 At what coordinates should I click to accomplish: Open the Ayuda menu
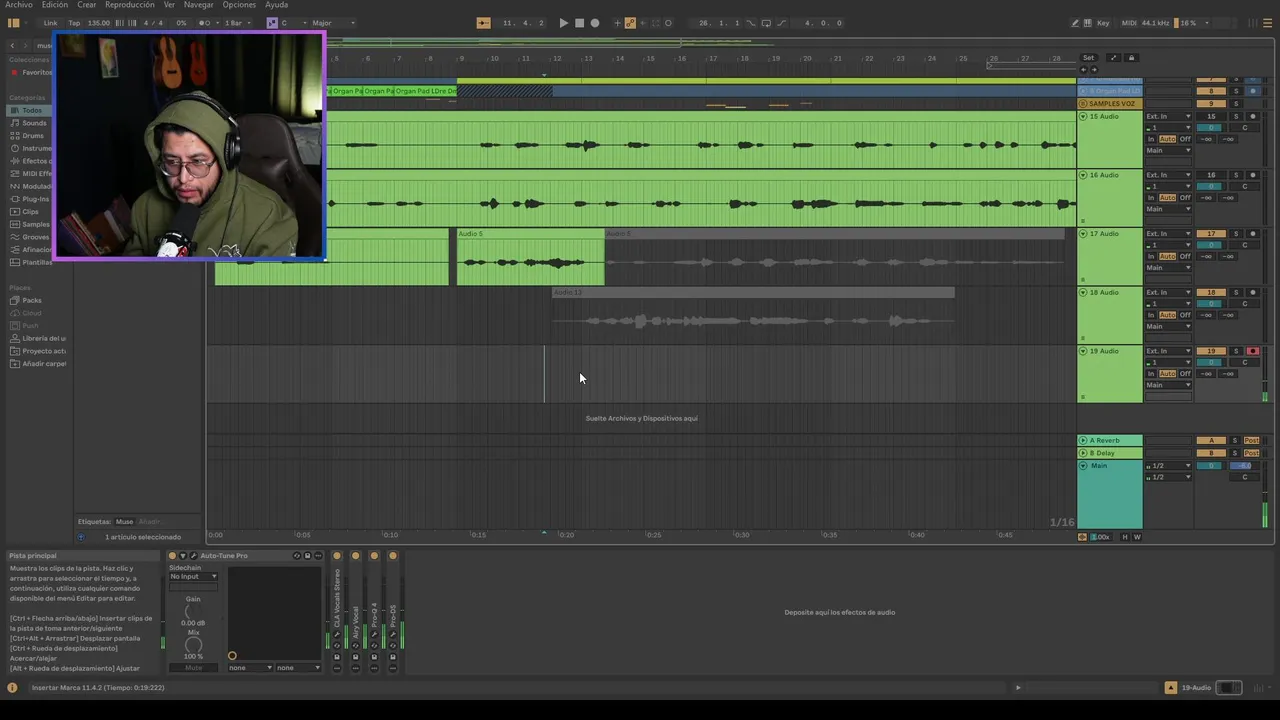click(276, 5)
